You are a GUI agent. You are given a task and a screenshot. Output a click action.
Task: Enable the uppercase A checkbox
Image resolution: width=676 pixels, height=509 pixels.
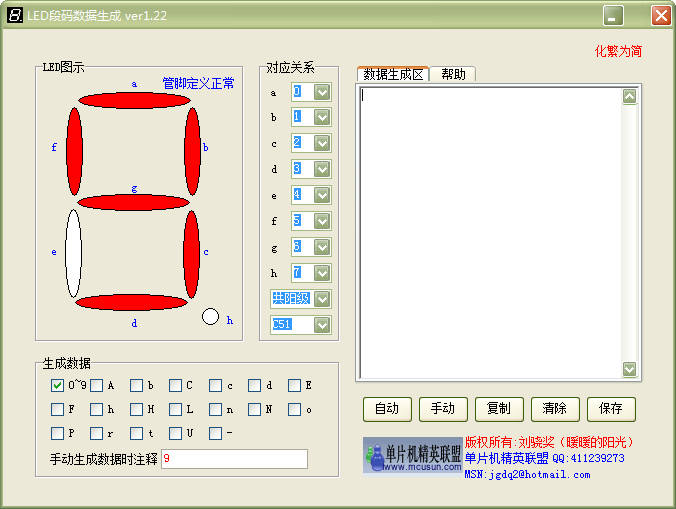click(x=96, y=385)
